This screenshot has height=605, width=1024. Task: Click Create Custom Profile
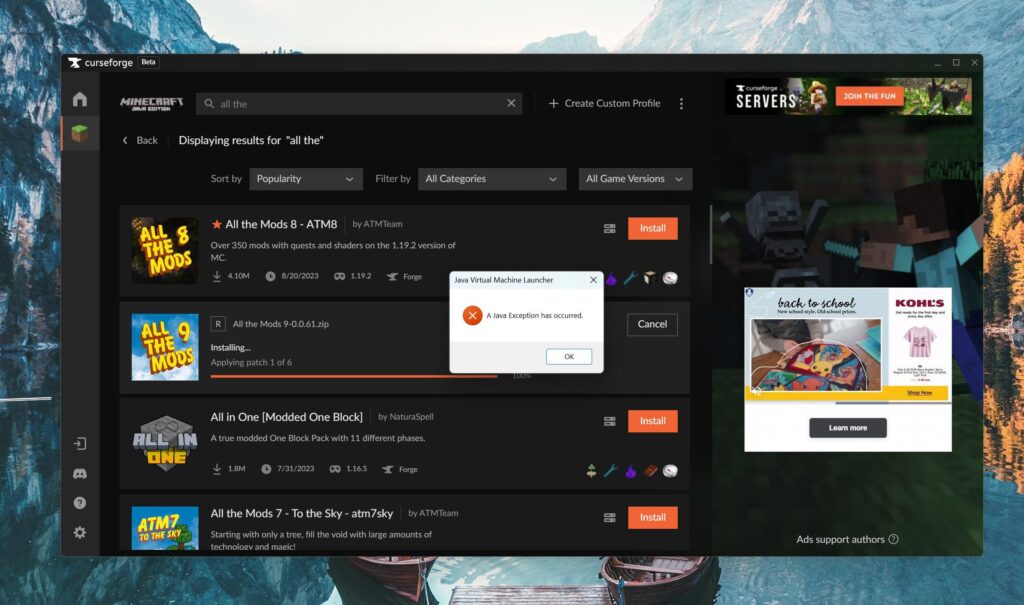[x=604, y=103]
